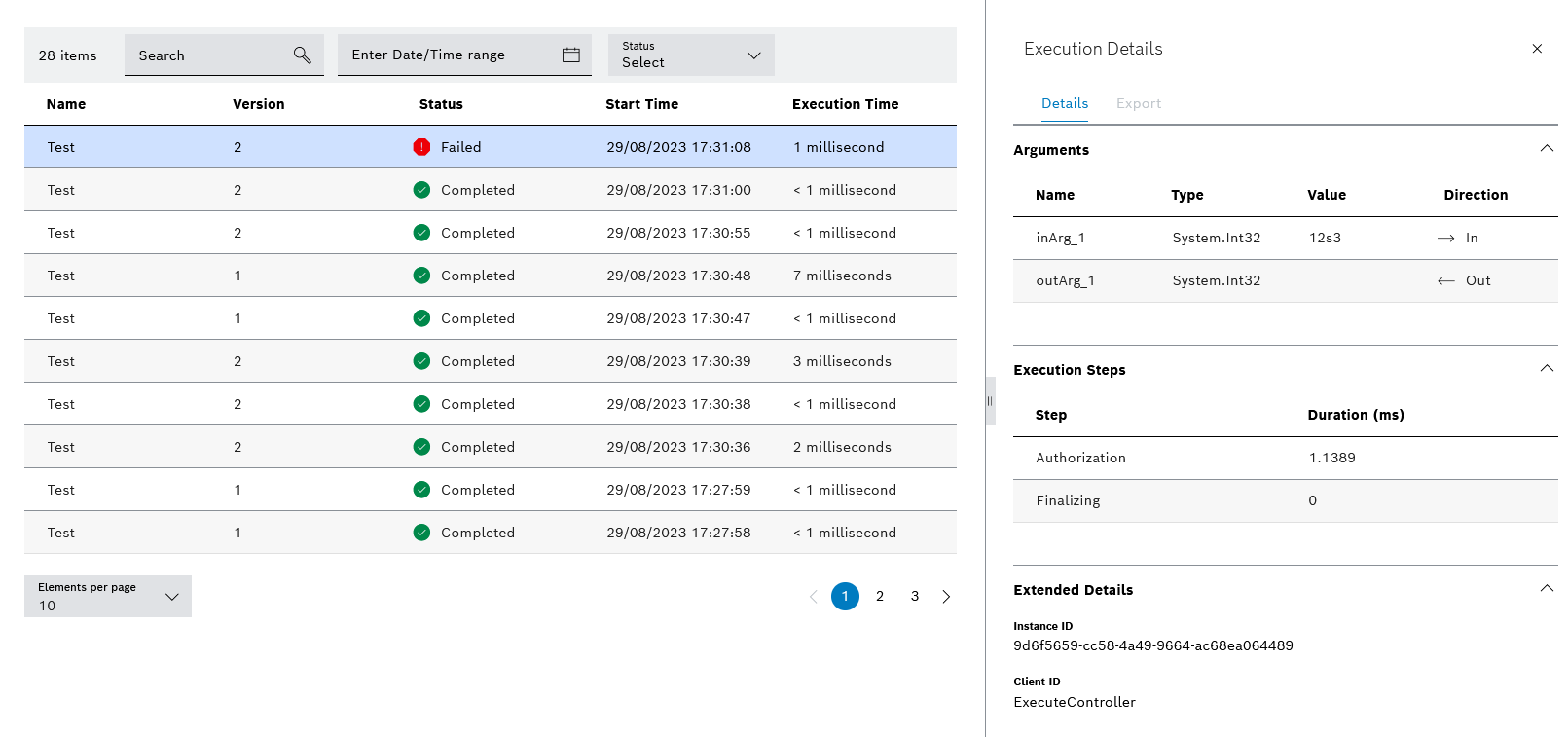Click the panel splitter handle

990,401
